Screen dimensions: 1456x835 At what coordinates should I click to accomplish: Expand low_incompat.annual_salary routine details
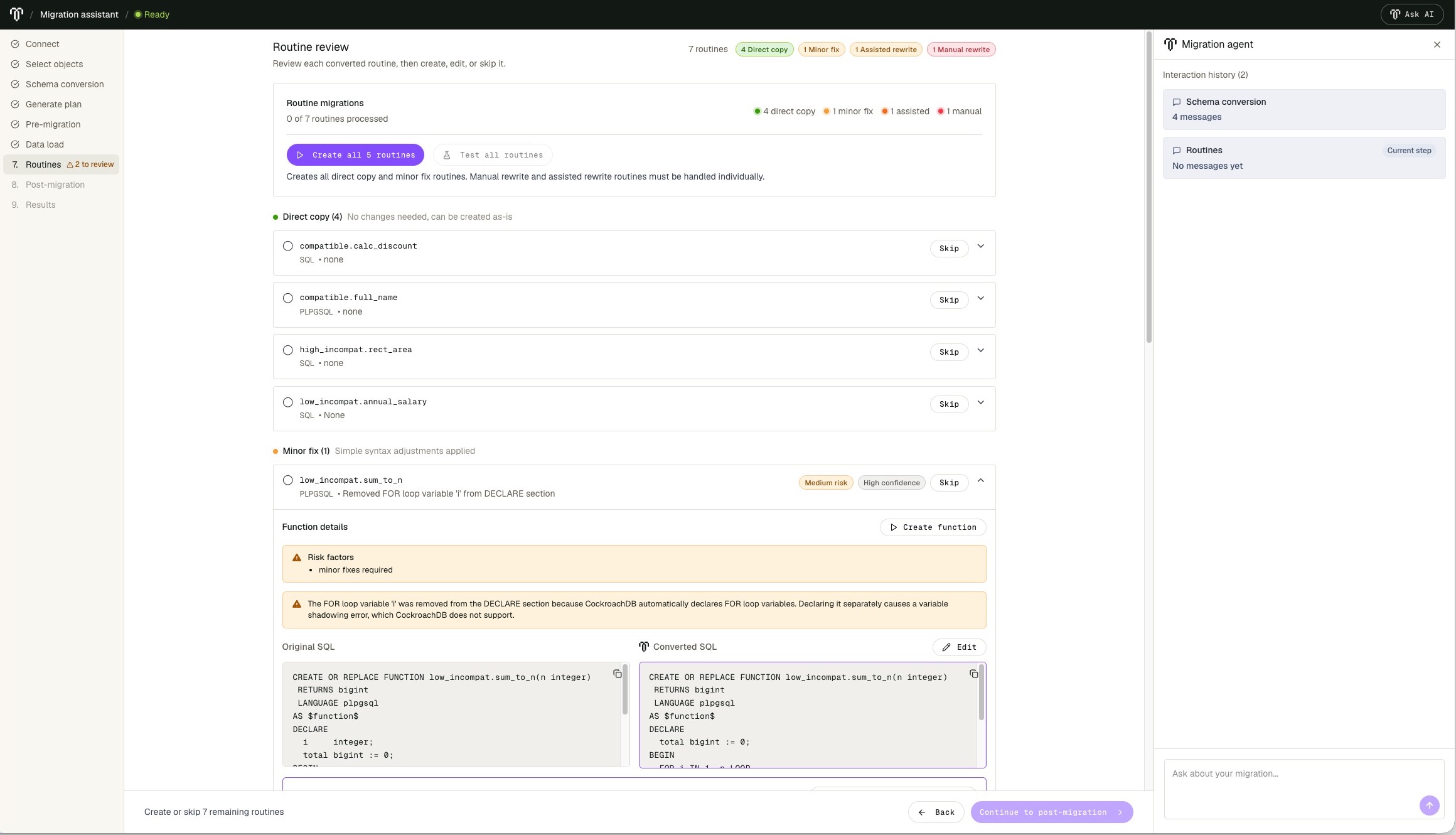(981, 403)
